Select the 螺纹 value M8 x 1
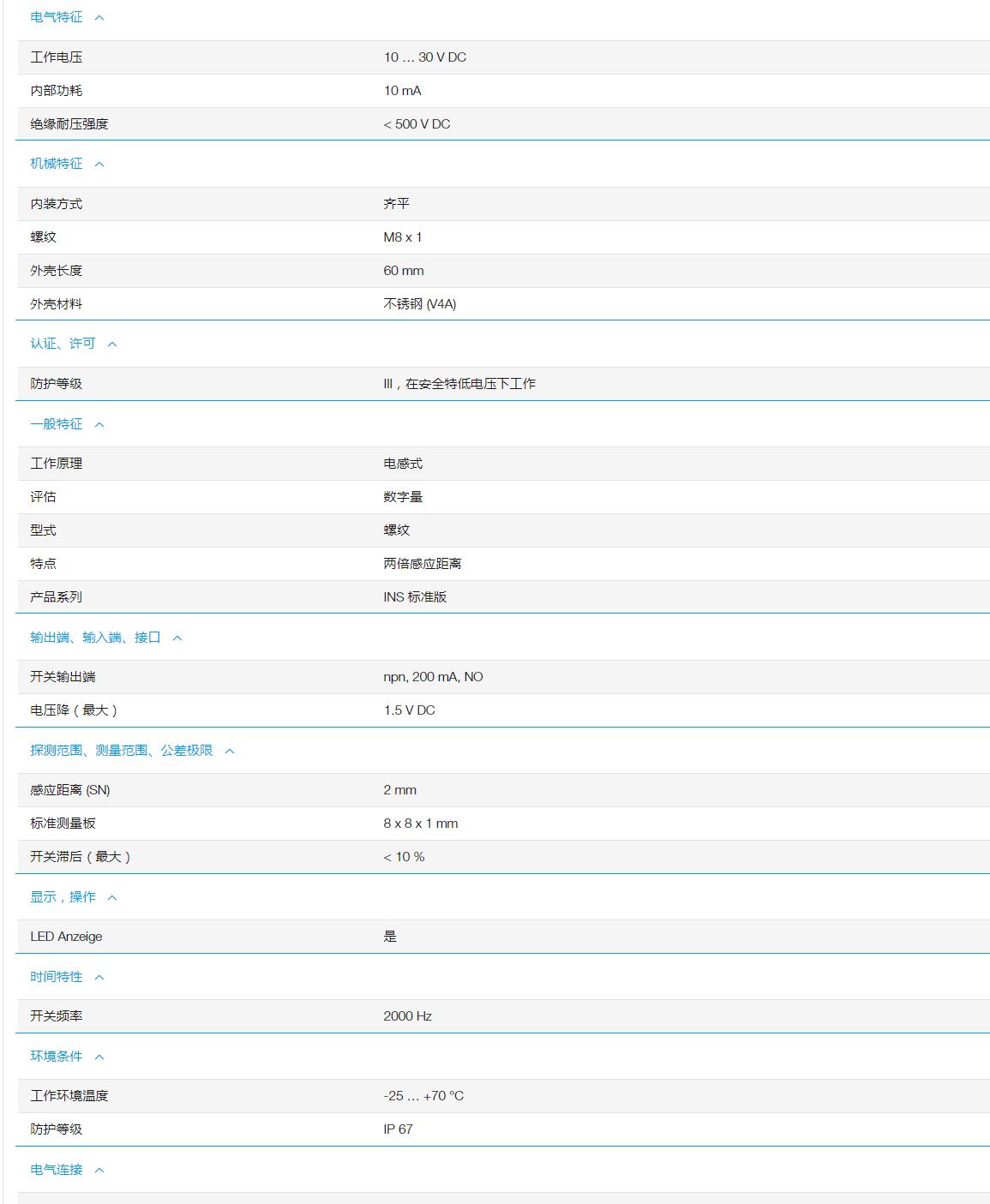The width and height of the screenshot is (990, 1204). tap(405, 239)
